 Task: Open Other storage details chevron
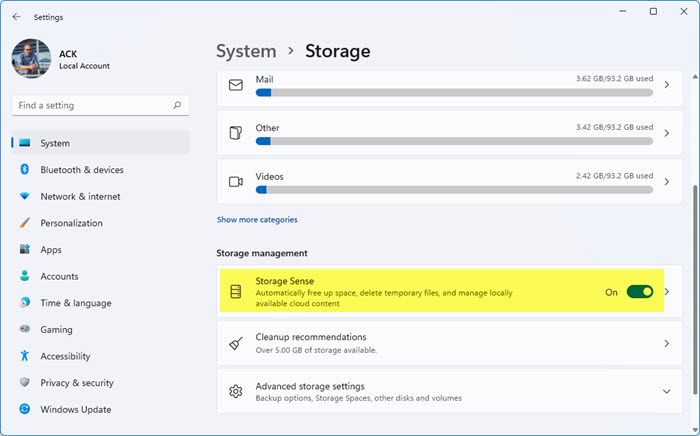coord(667,133)
